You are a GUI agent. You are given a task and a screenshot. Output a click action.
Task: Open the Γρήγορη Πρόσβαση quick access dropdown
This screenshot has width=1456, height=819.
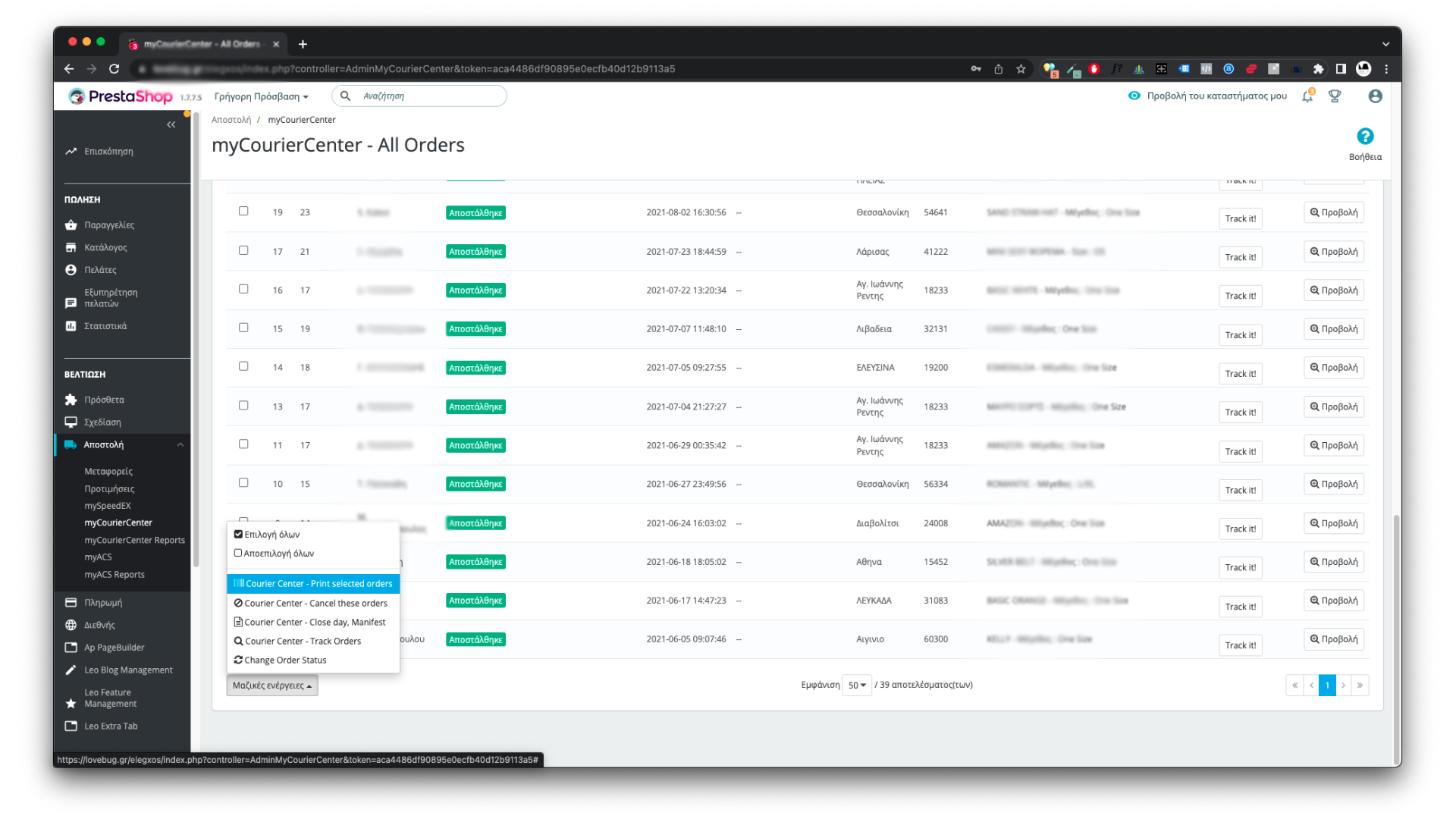pyautogui.click(x=261, y=96)
